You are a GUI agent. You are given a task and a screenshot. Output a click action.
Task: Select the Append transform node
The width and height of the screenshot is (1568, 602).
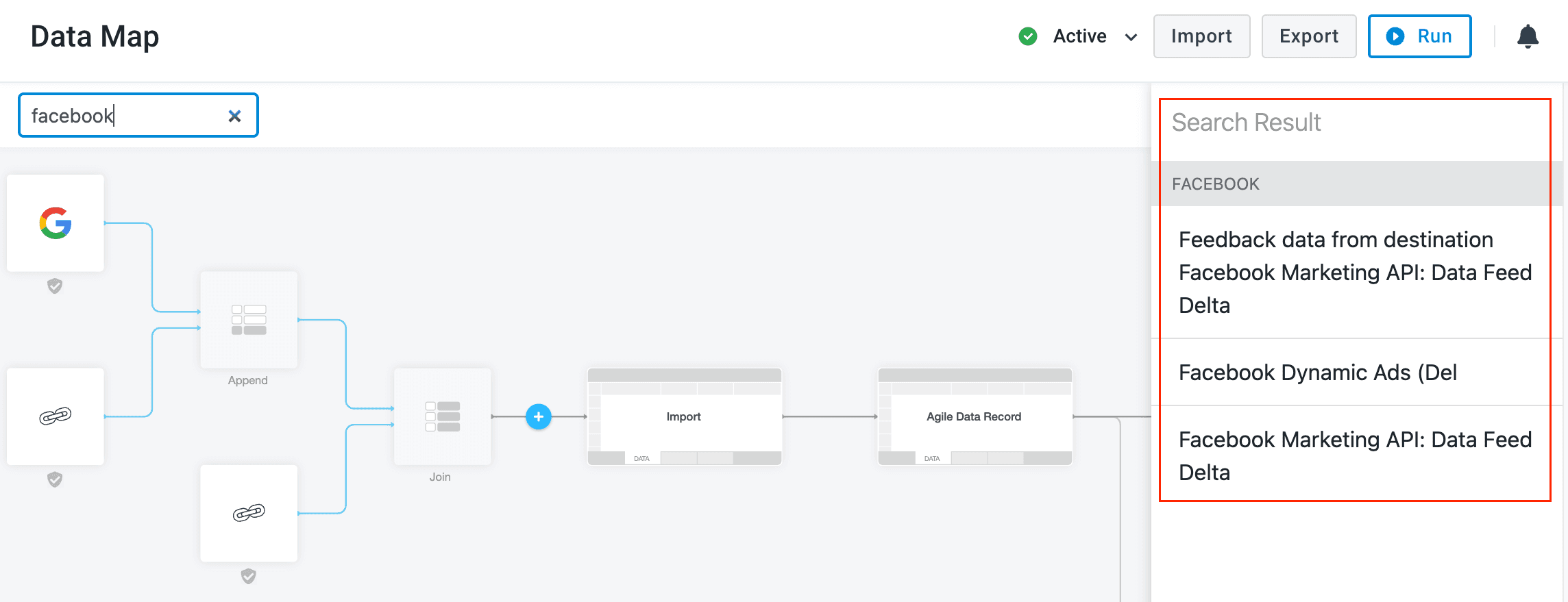(x=249, y=320)
